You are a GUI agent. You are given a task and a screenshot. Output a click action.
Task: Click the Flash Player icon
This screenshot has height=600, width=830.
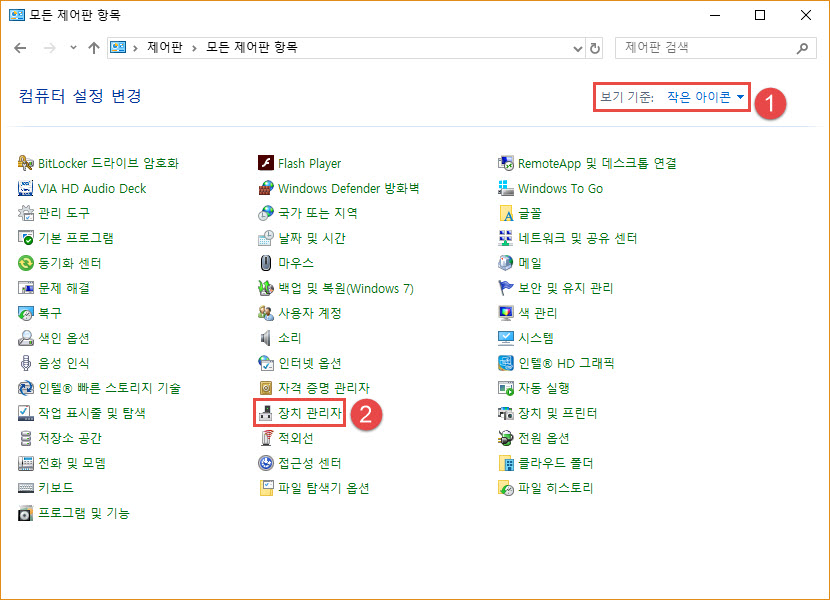266,163
